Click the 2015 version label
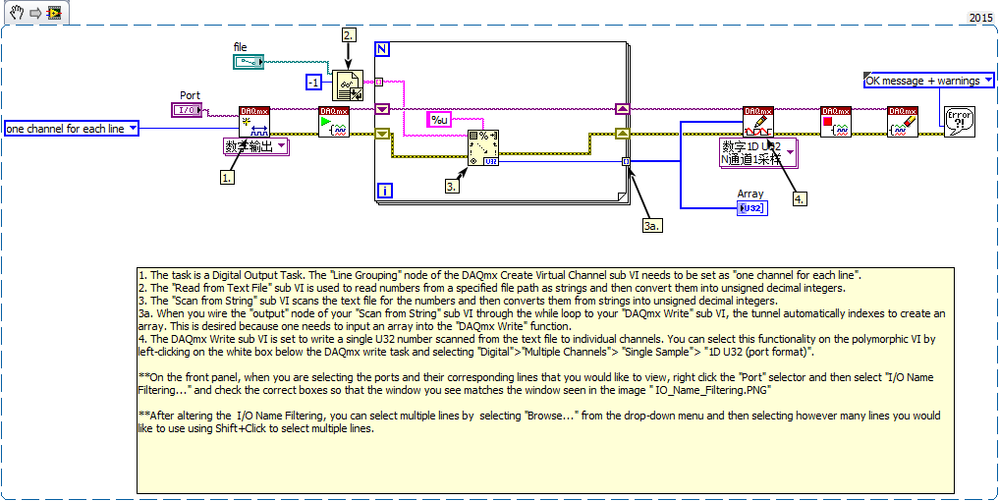This screenshot has width=999, height=501. [981, 18]
